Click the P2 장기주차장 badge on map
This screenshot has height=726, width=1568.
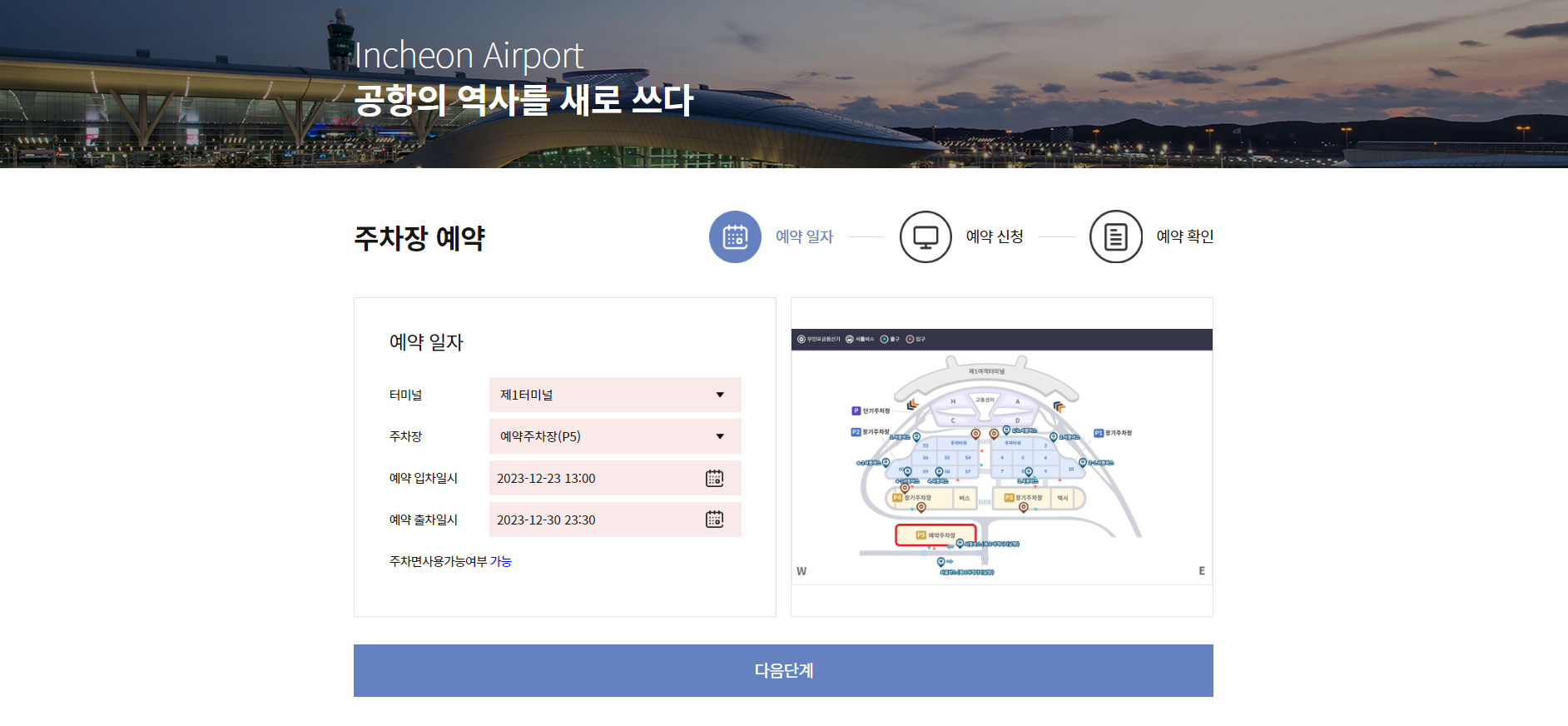tap(856, 432)
